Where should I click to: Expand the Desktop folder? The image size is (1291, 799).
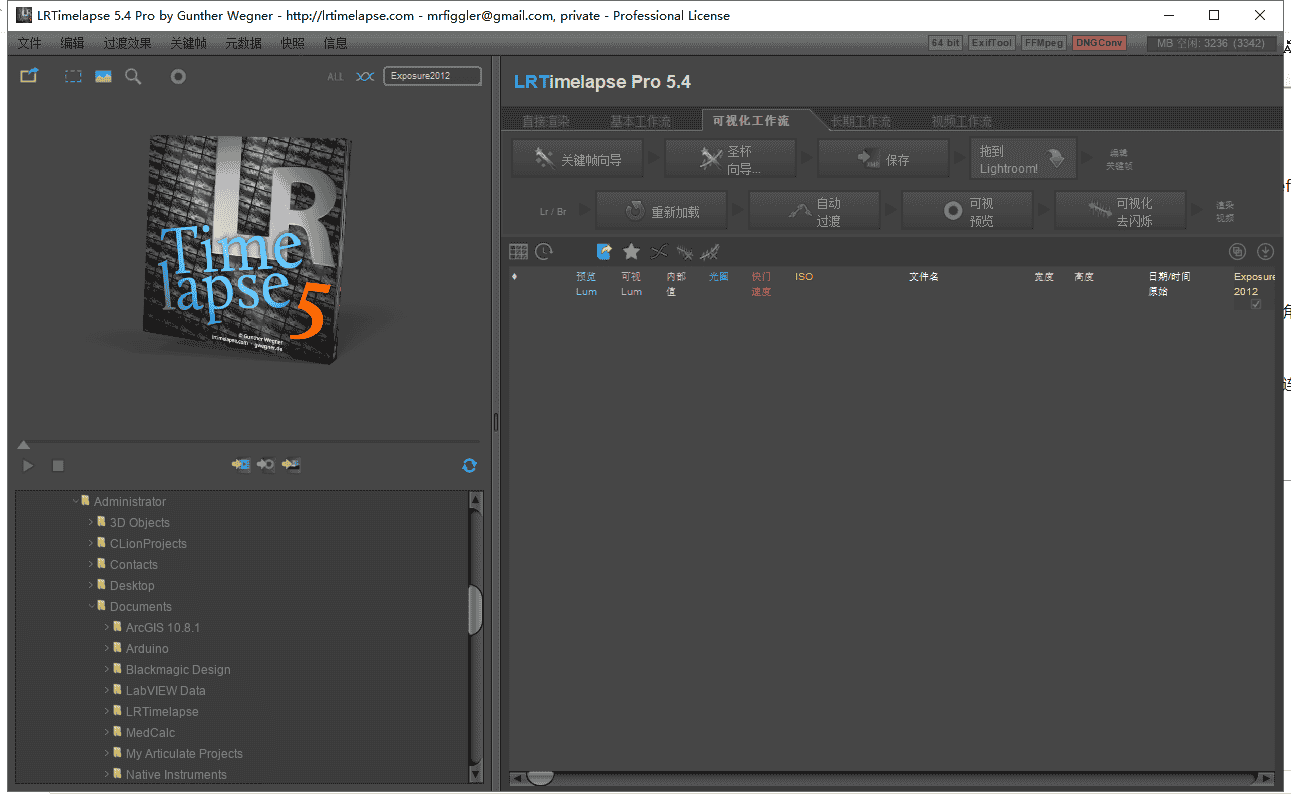tap(91, 585)
